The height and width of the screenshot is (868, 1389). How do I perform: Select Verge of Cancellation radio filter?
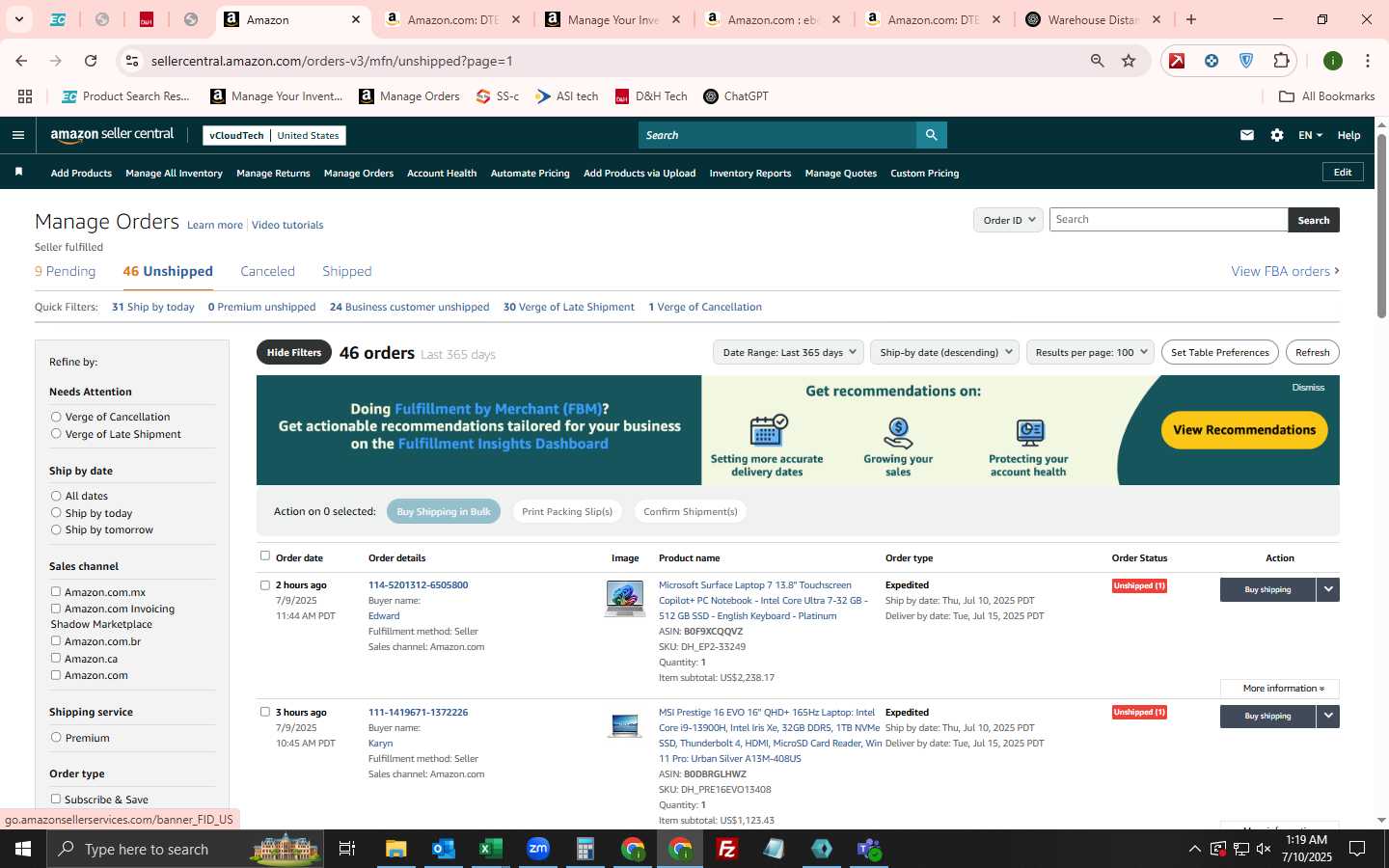(x=56, y=417)
